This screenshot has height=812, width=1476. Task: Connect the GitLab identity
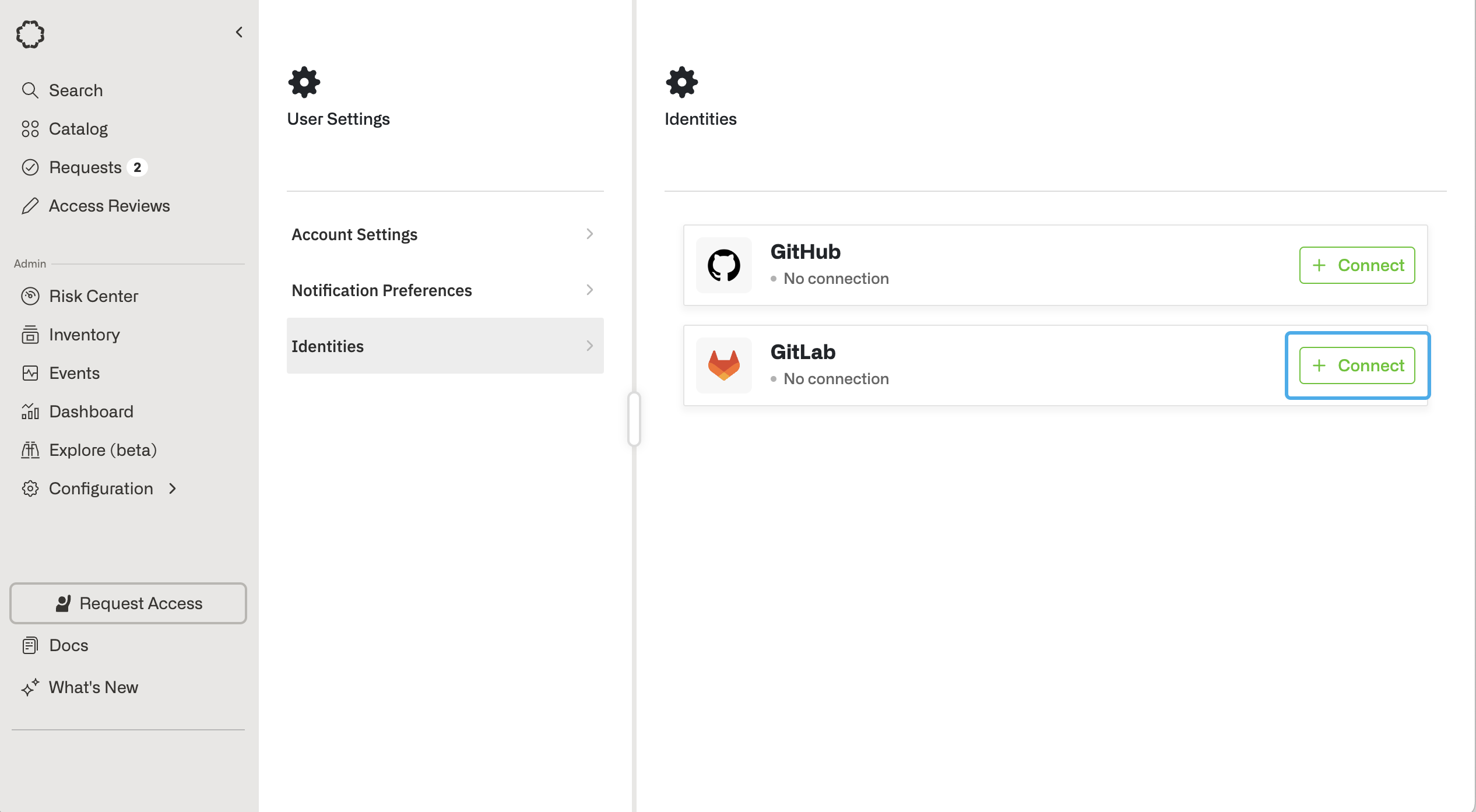[x=1356, y=365]
